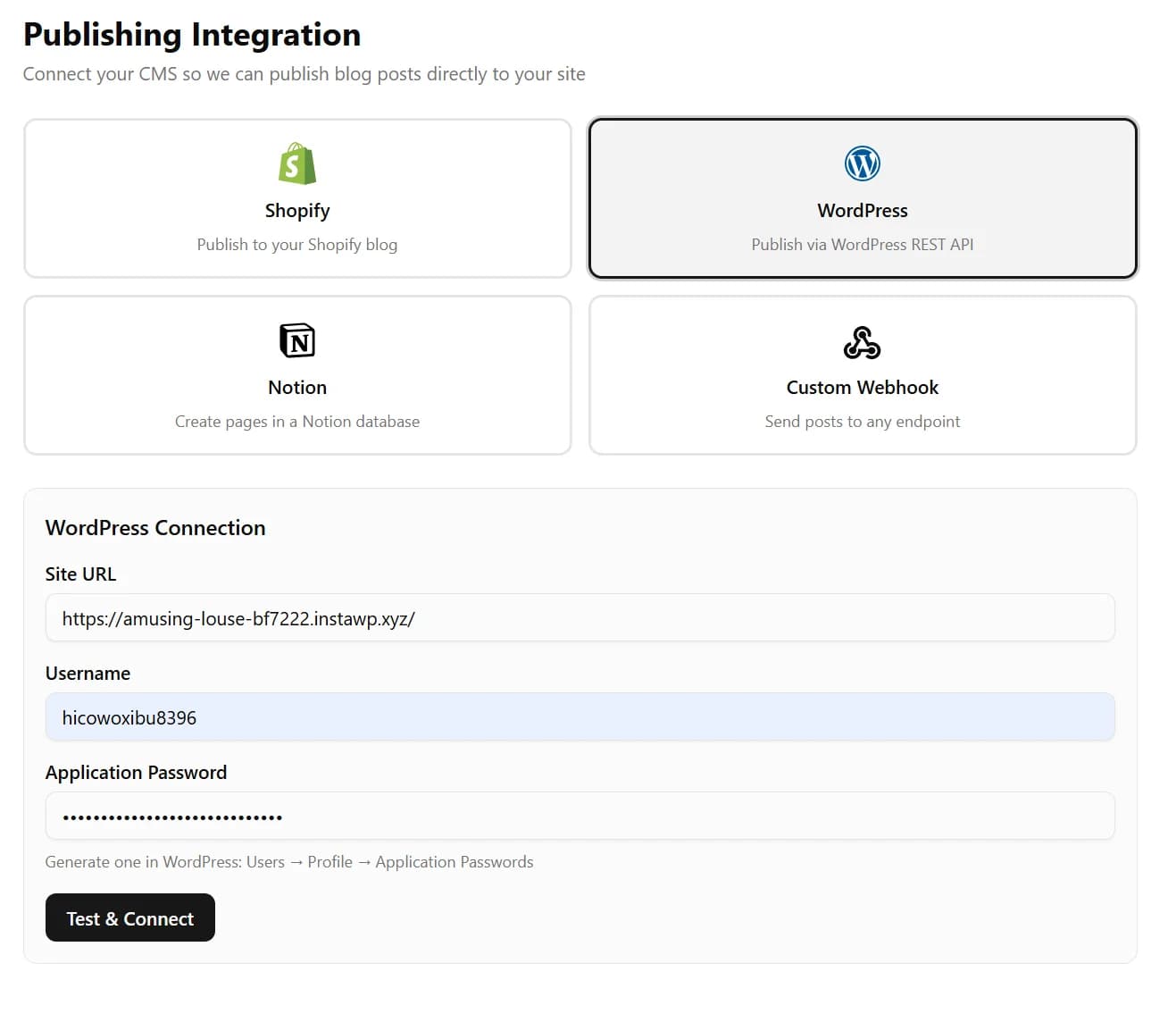Select the WordPress integration card
The width and height of the screenshot is (1176, 1022).
(862, 197)
